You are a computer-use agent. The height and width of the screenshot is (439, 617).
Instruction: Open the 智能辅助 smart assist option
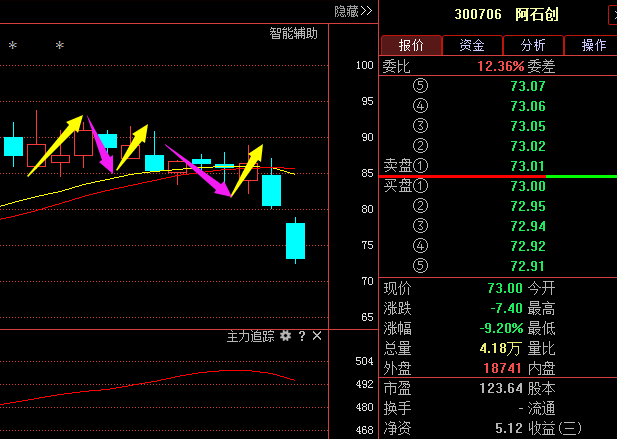[x=293, y=33]
